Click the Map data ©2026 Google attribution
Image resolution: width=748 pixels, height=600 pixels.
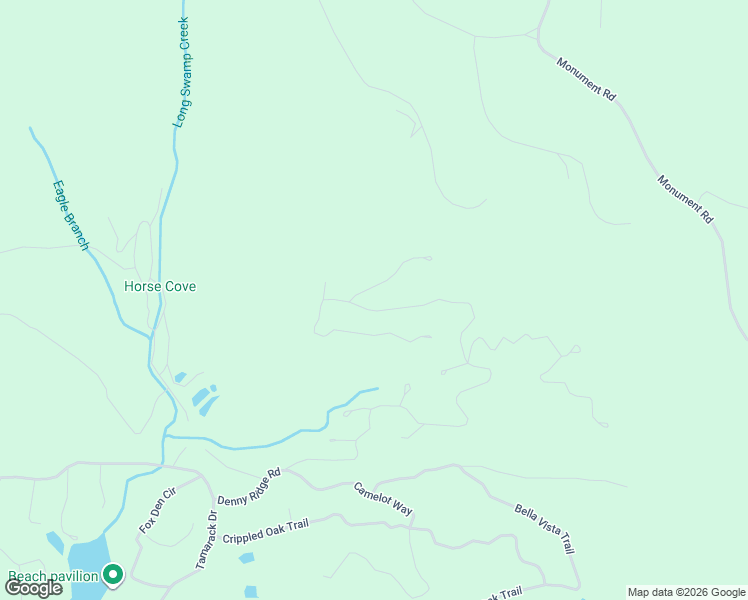point(687,592)
